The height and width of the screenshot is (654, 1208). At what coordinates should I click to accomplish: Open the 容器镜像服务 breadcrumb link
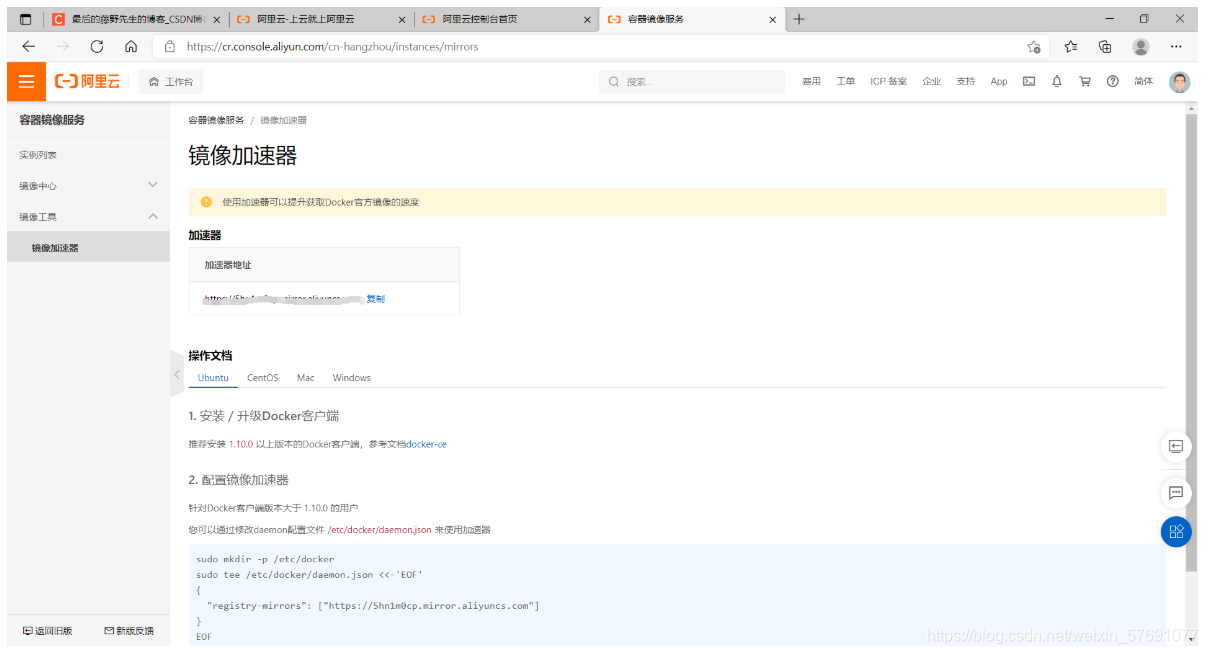216,120
